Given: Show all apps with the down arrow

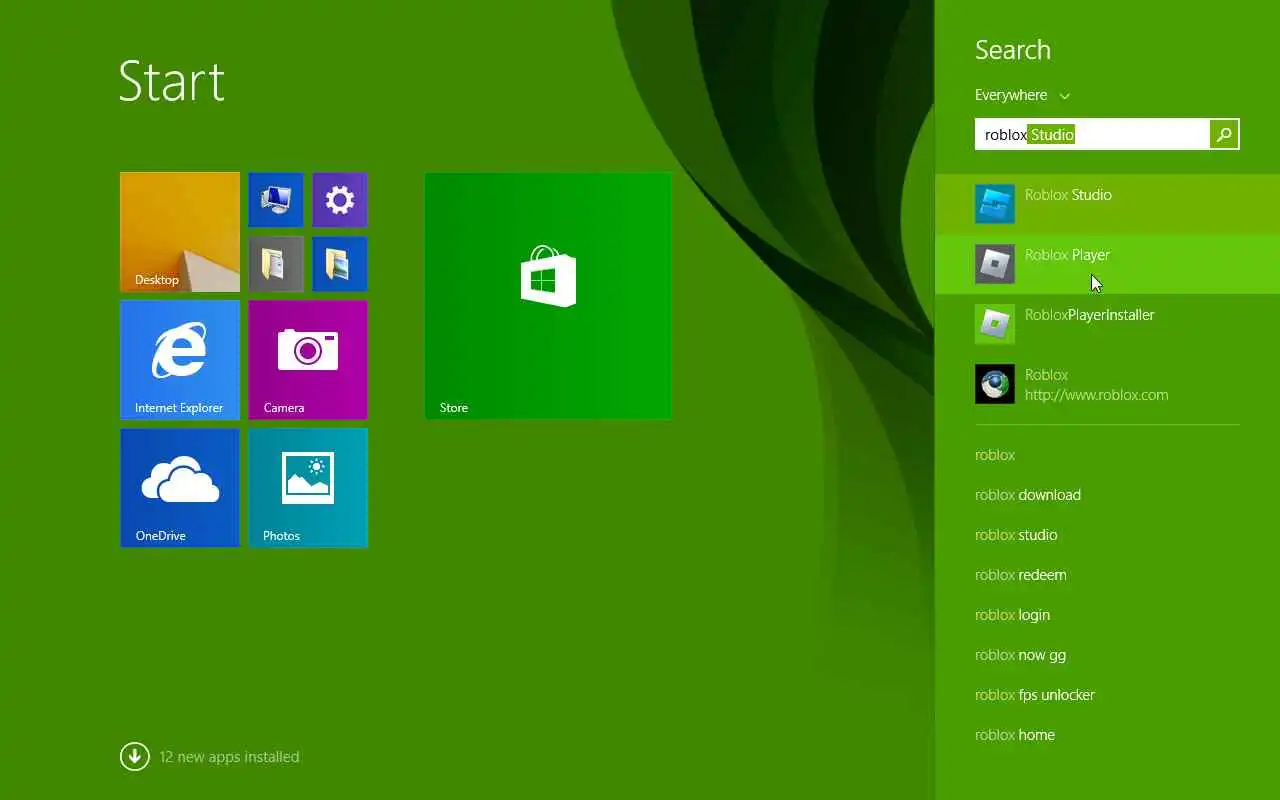Looking at the screenshot, I should pyautogui.click(x=135, y=757).
